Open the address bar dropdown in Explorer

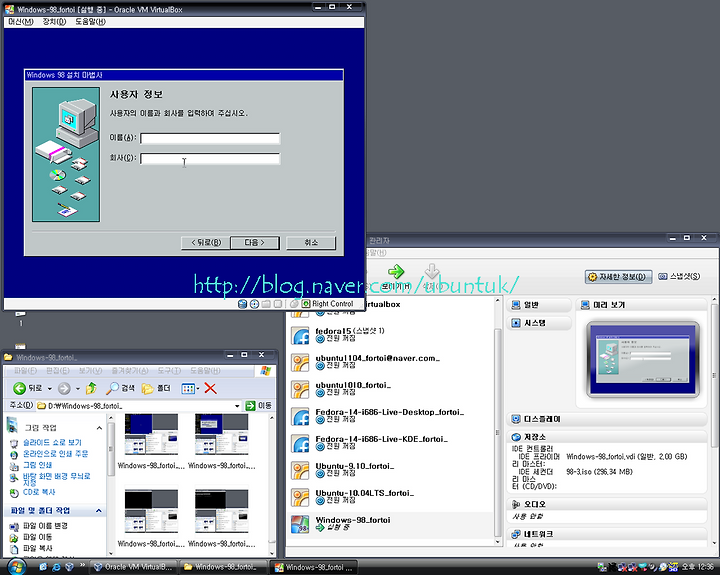(x=237, y=406)
